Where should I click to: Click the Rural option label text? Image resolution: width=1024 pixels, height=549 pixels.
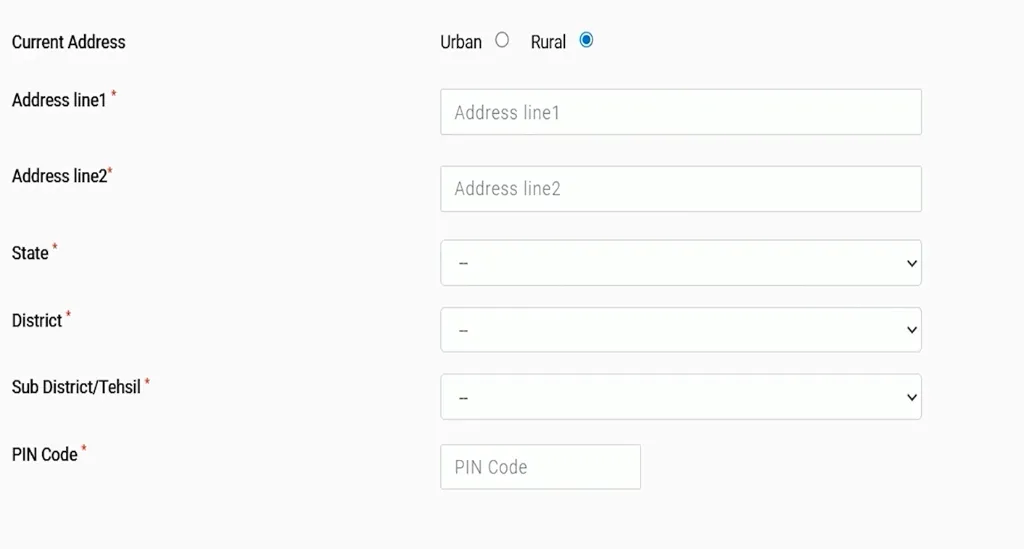click(x=548, y=42)
